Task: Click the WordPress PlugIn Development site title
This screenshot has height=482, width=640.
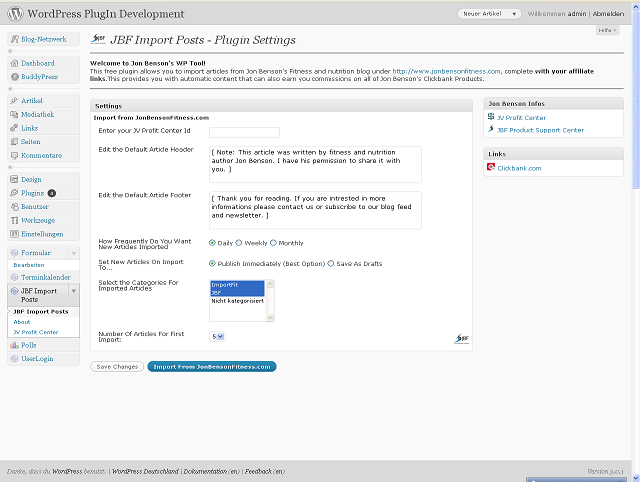Action: 106,13
